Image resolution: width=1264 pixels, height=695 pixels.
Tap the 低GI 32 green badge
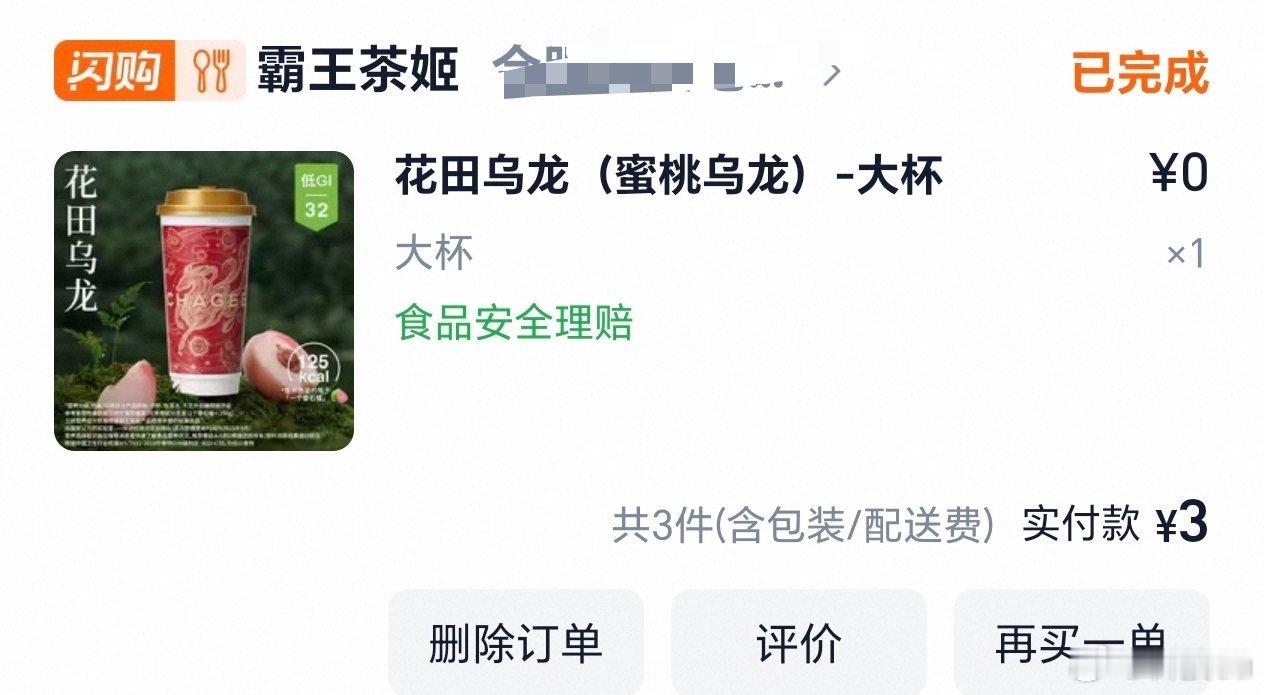coord(316,195)
